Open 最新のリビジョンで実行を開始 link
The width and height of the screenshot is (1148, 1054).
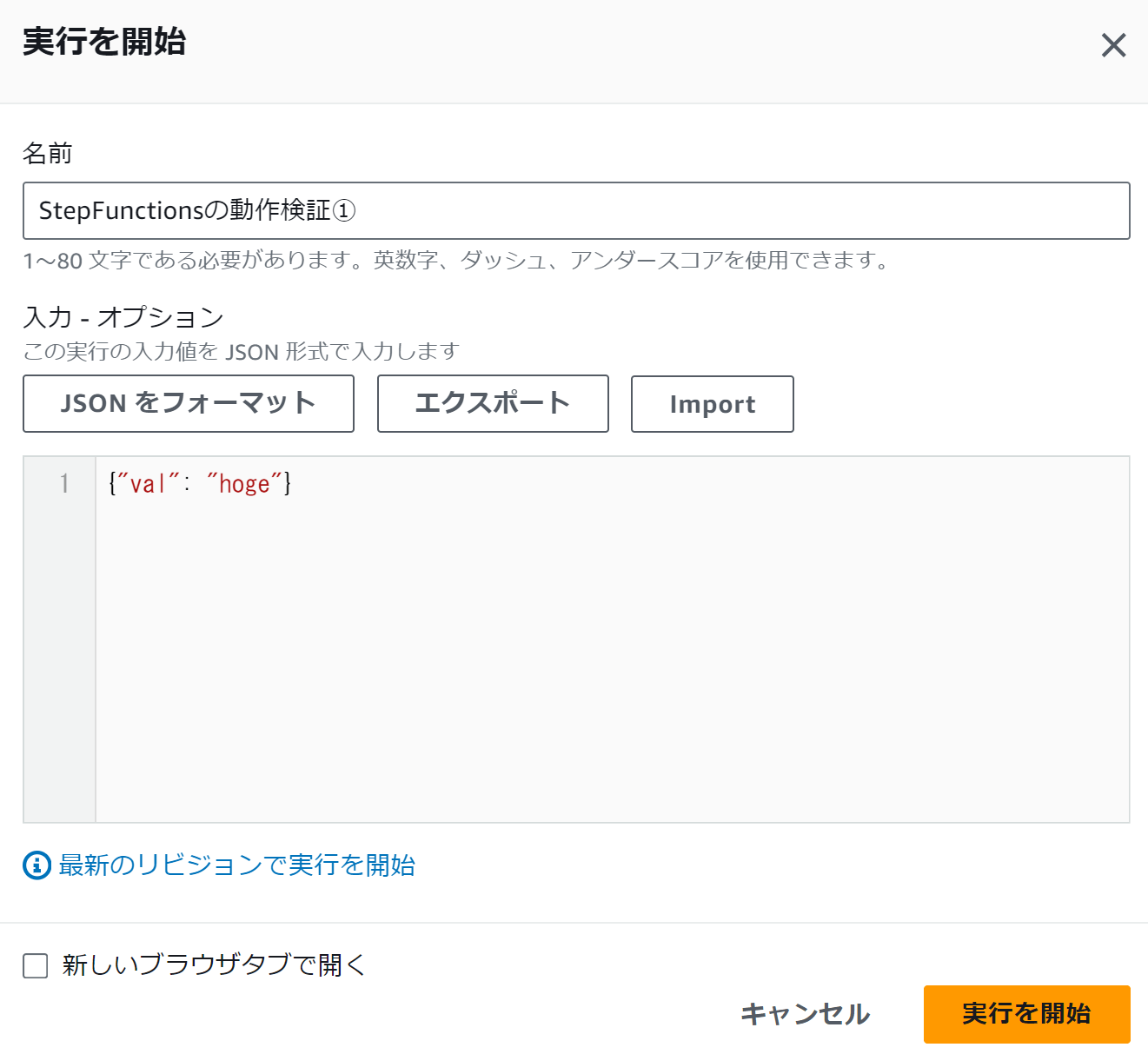(x=236, y=865)
